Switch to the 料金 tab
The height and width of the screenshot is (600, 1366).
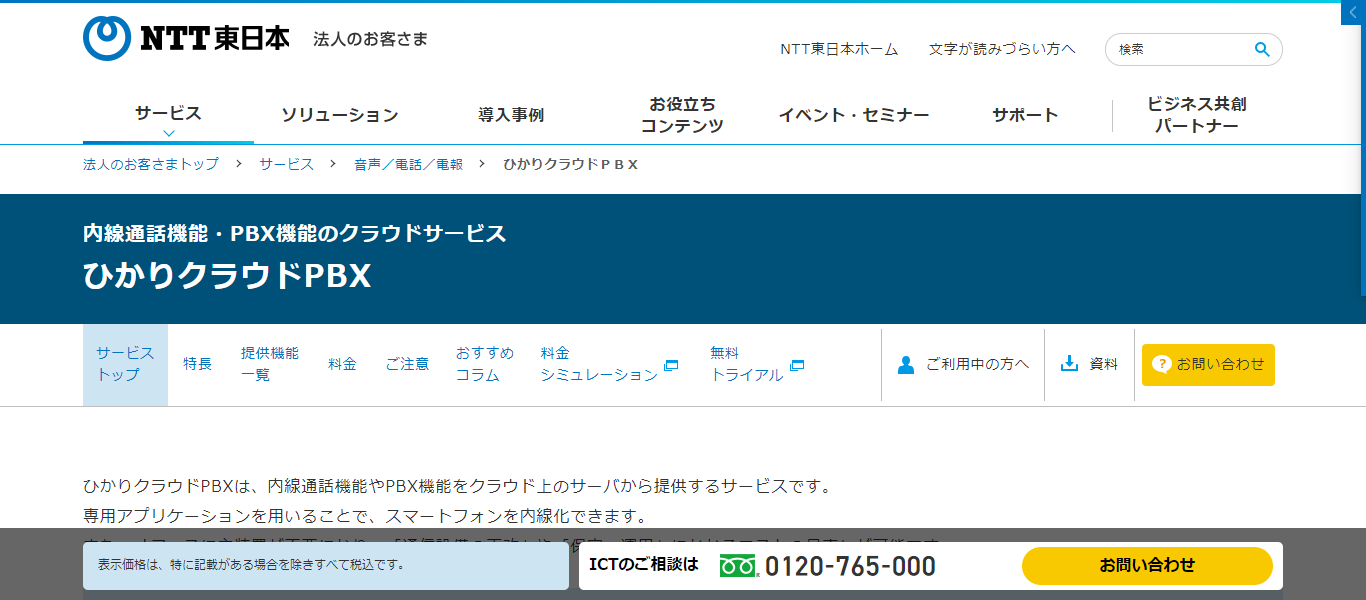(343, 364)
